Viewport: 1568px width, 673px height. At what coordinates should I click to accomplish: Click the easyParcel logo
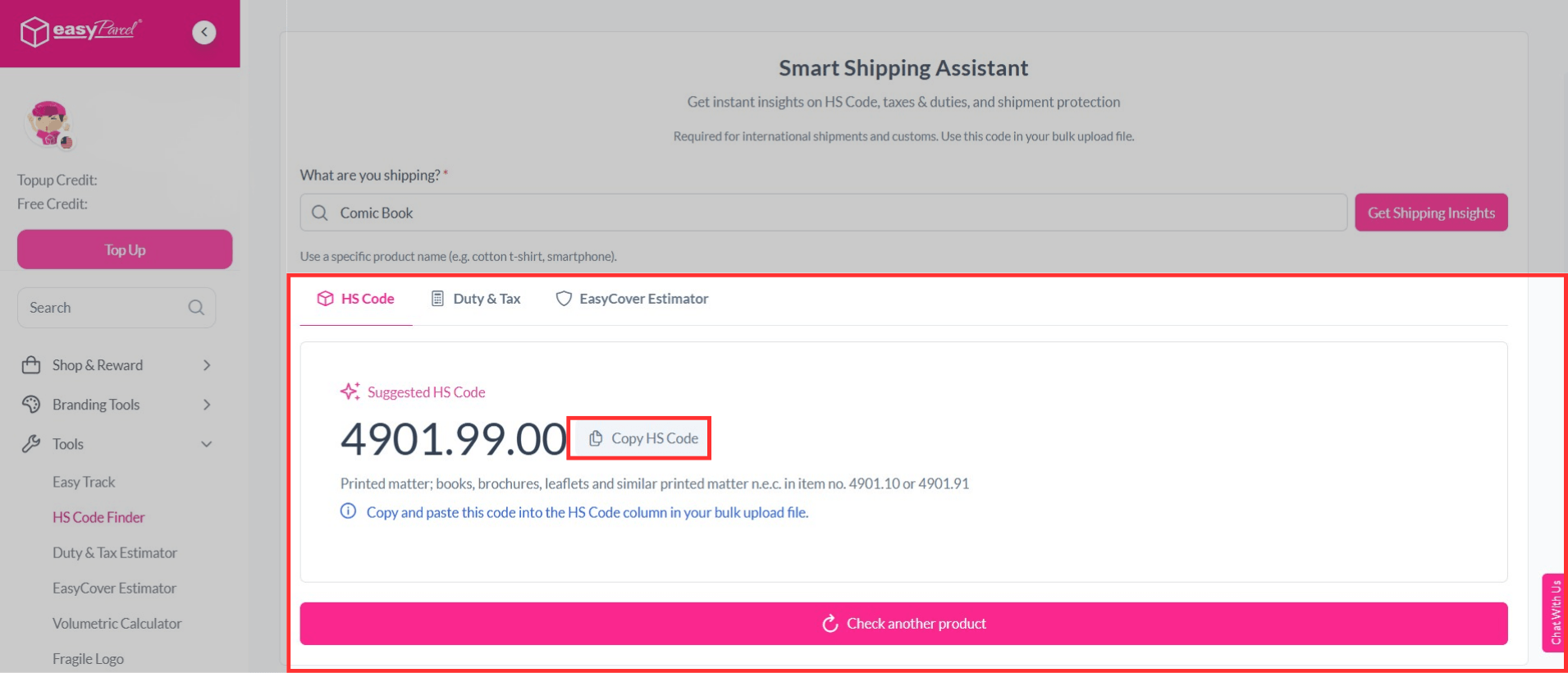[80, 31]
